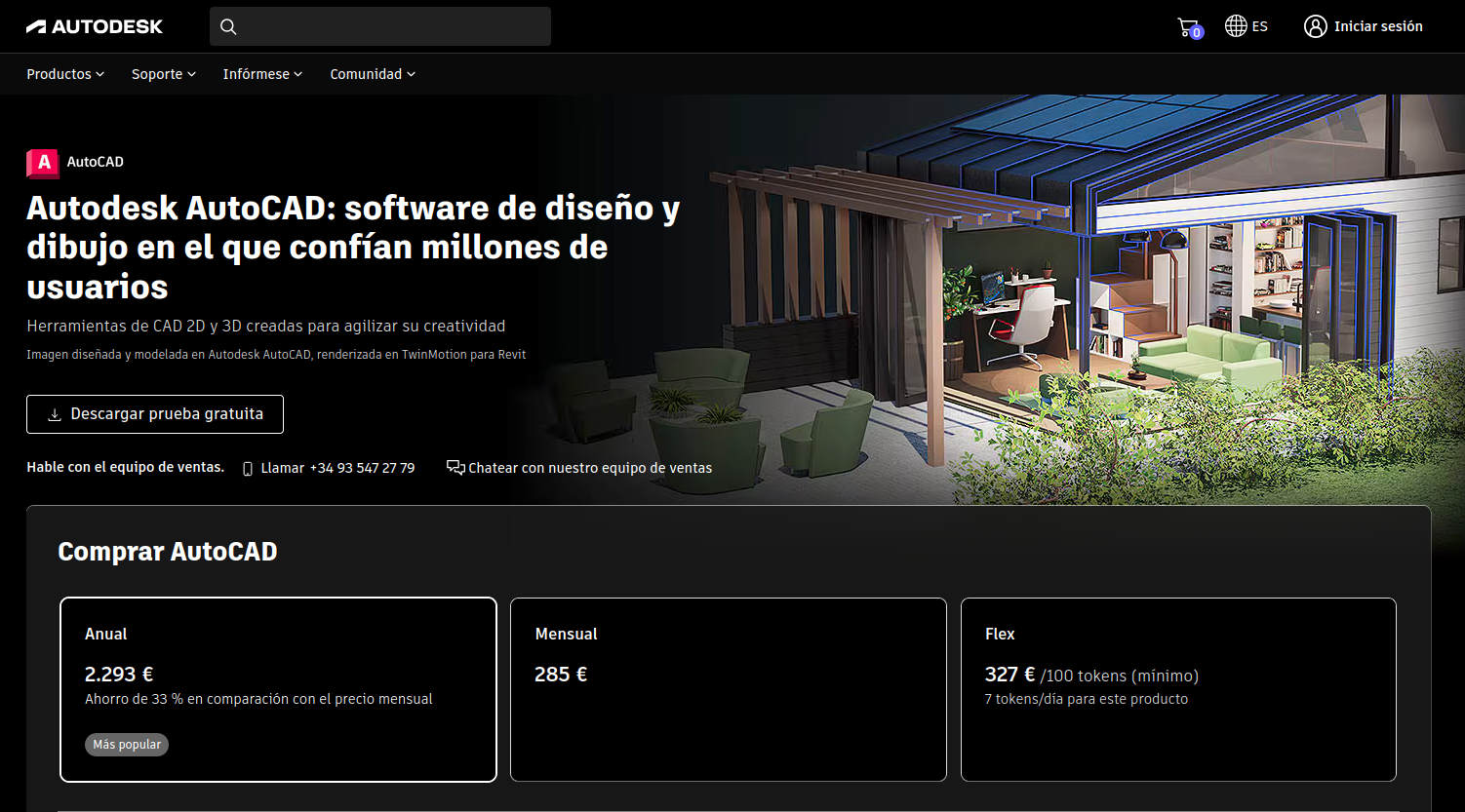Click the search magnifier icon

[x=228, y=26]
